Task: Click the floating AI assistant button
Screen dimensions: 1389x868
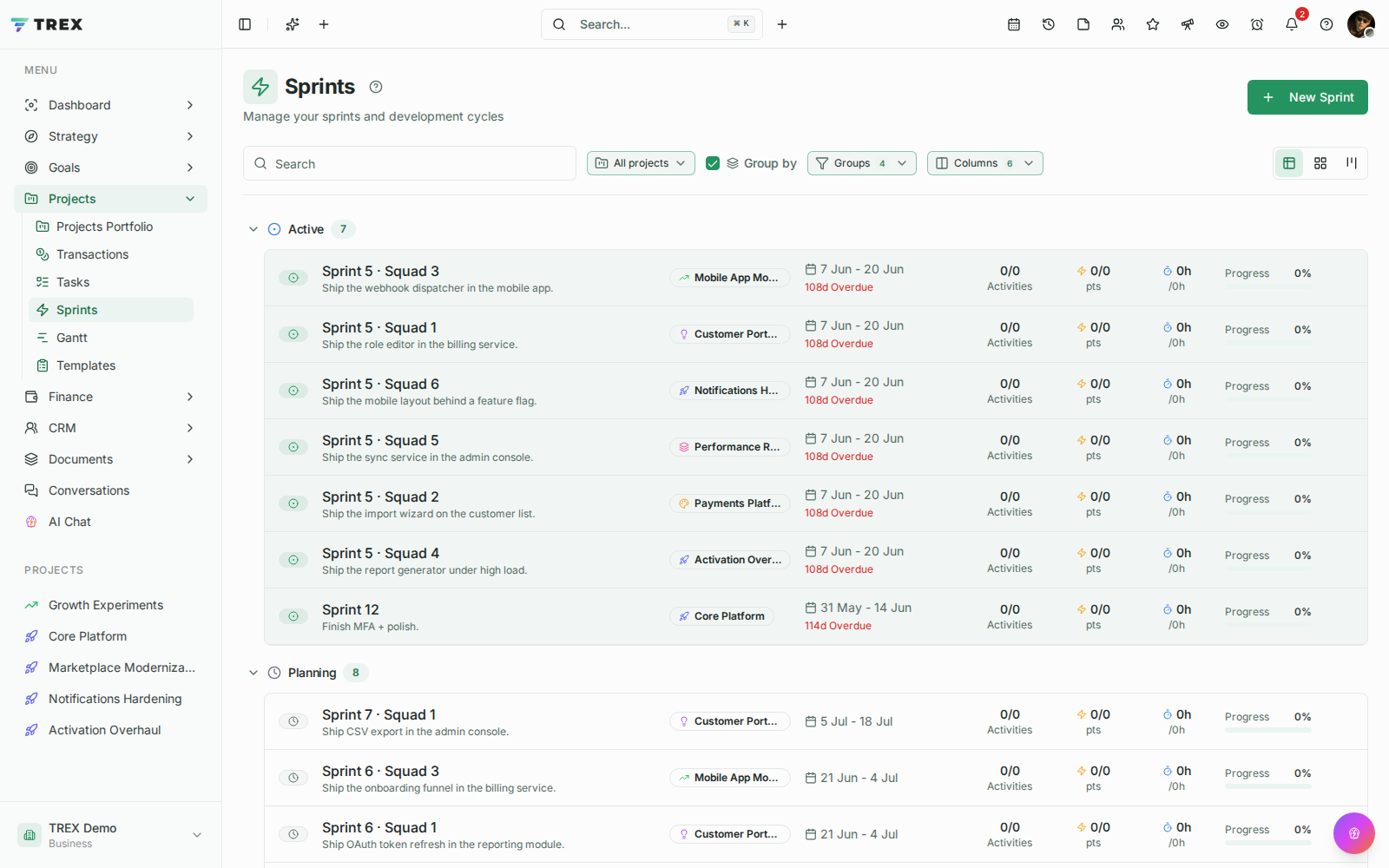Action: click(x=1354, y=833)
